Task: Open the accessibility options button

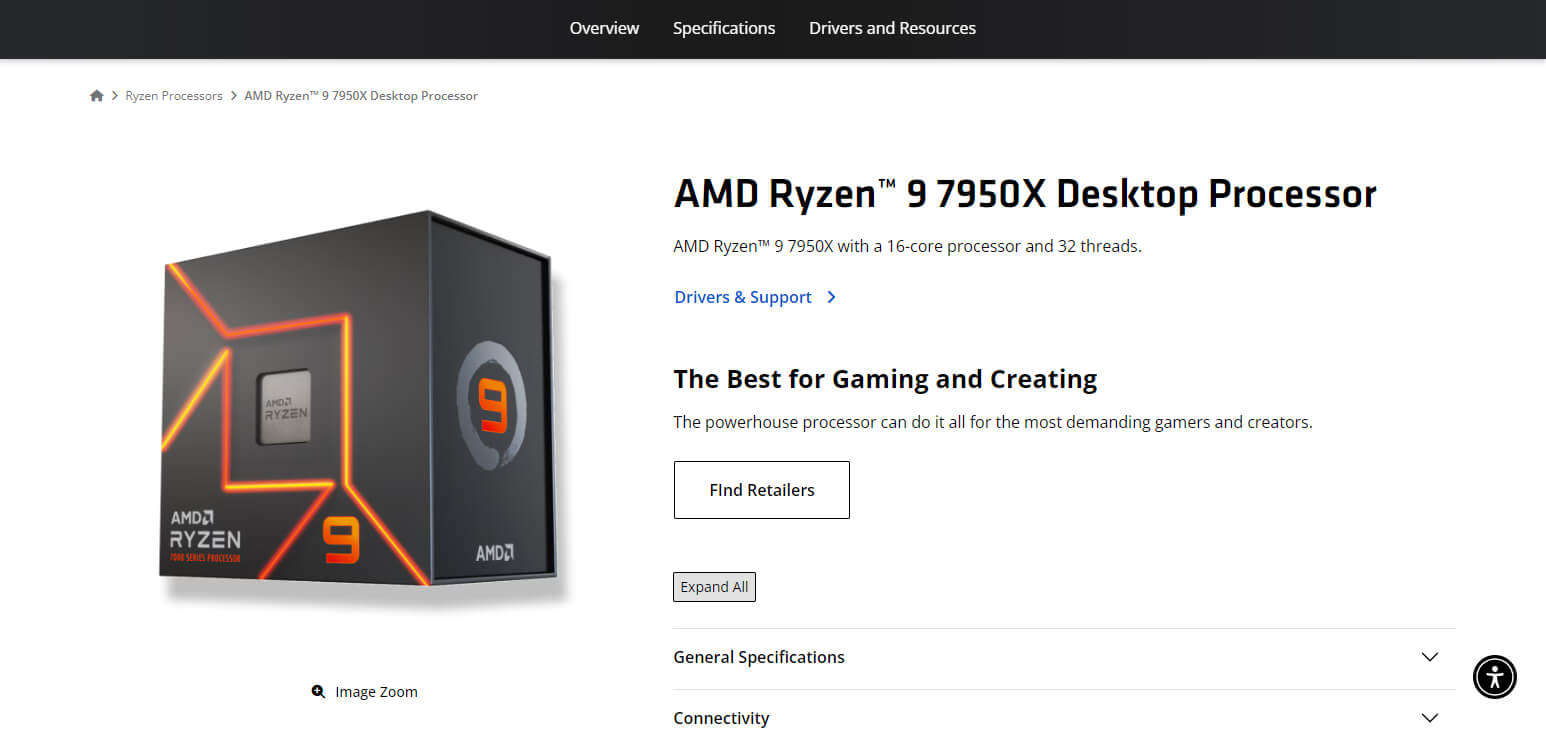Action: 1494,677
